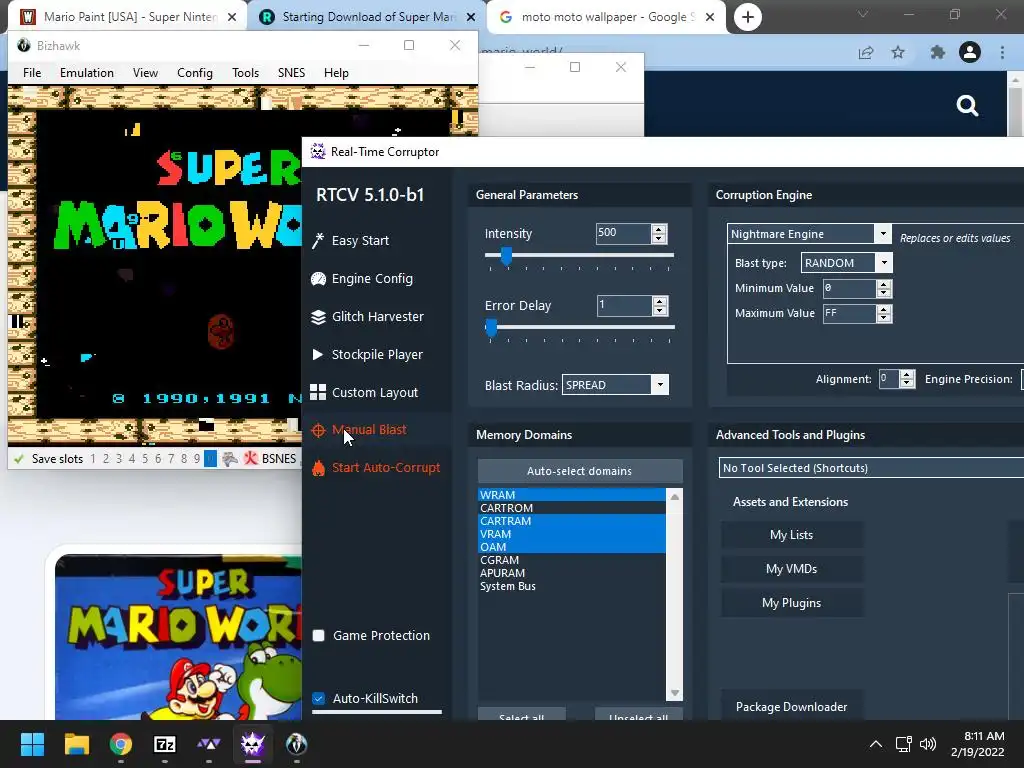The height and width of the screenshot is (768, 1024).
Task: Click the Error Delay slider handle
Action: pos(491,328)
